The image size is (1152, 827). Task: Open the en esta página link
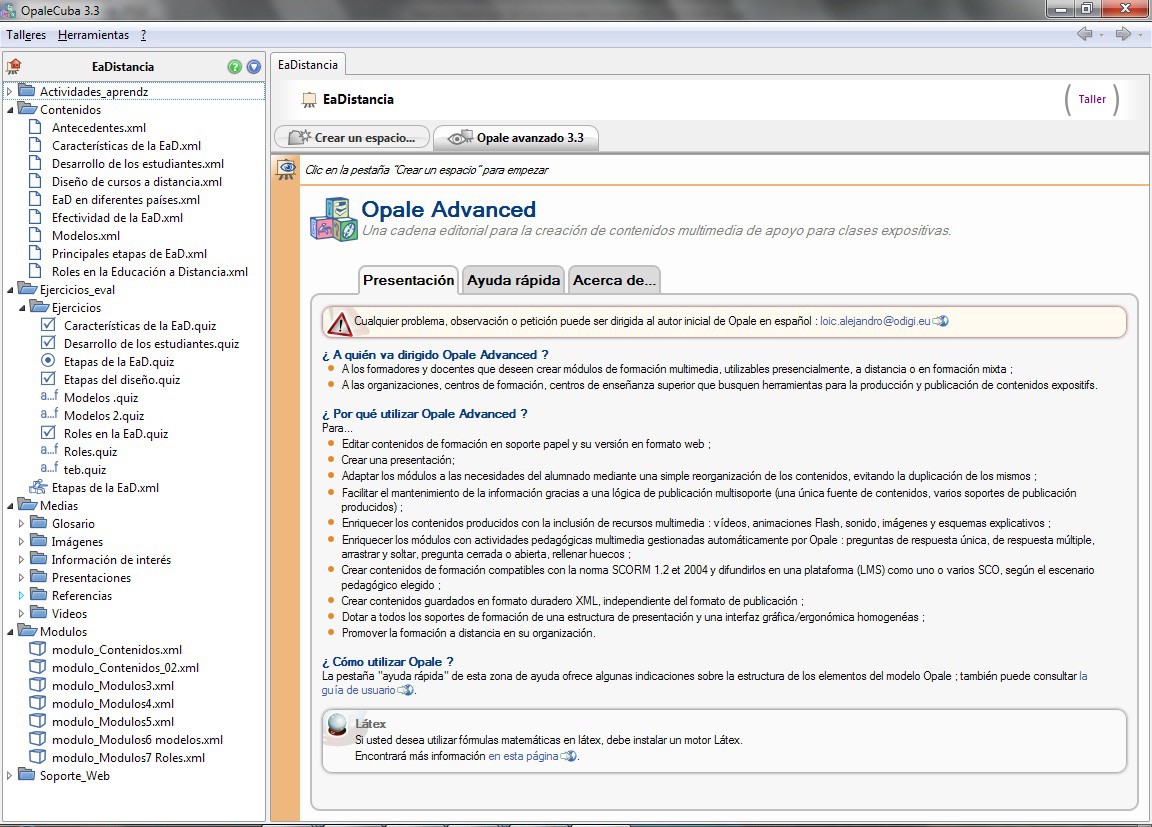click(x=523, y=756)
